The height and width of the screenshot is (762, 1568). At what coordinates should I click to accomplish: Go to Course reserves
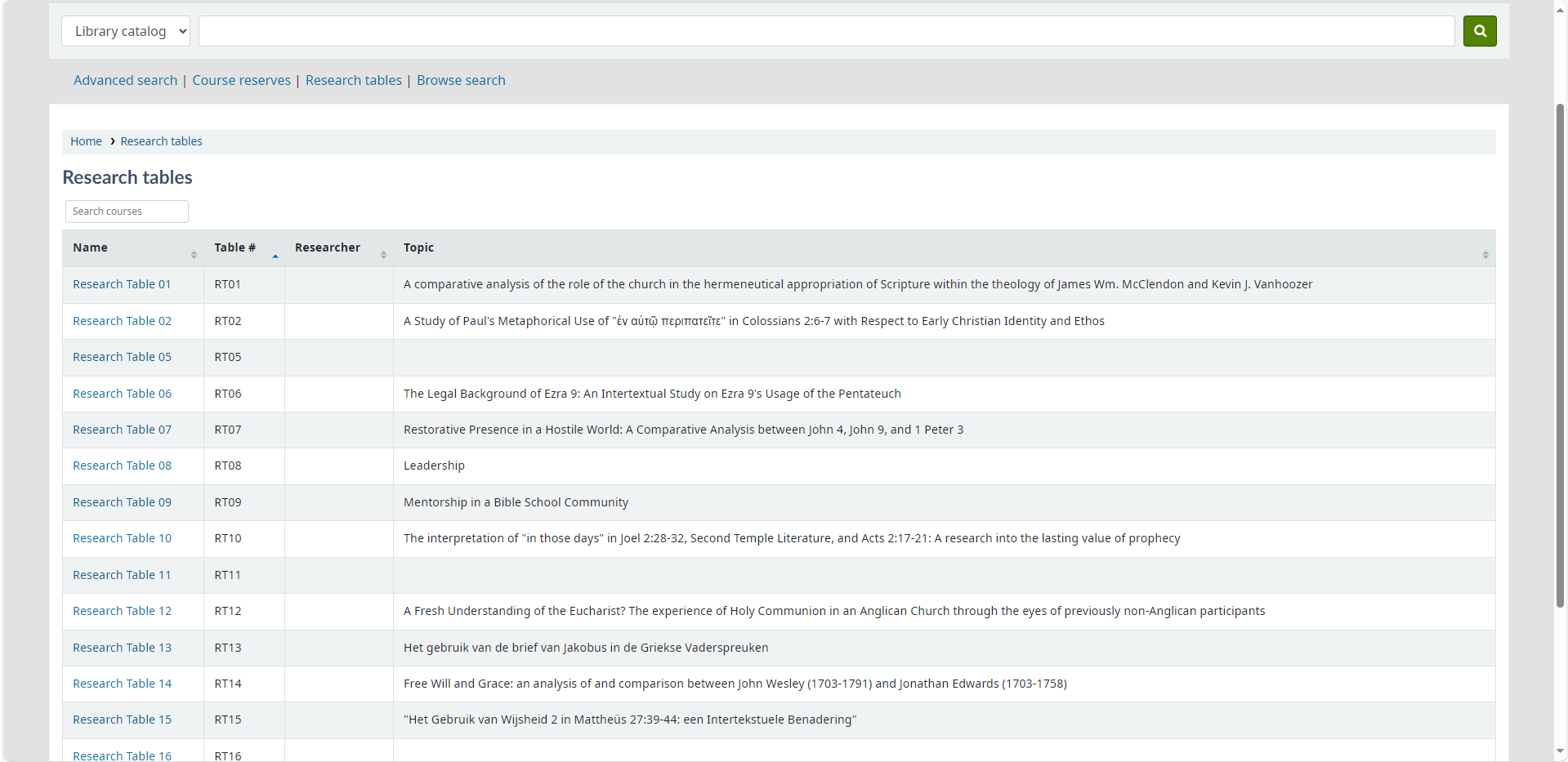241,80
